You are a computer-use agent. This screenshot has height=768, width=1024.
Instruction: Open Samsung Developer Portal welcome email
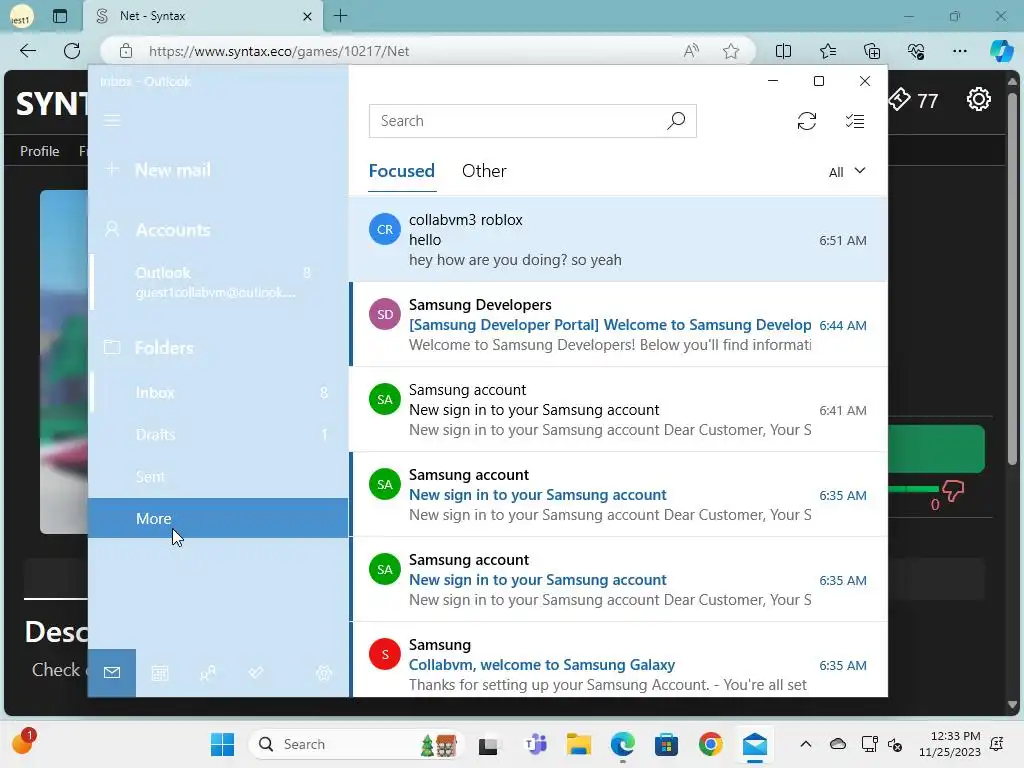pyautogui.click(x=618, y=325)
